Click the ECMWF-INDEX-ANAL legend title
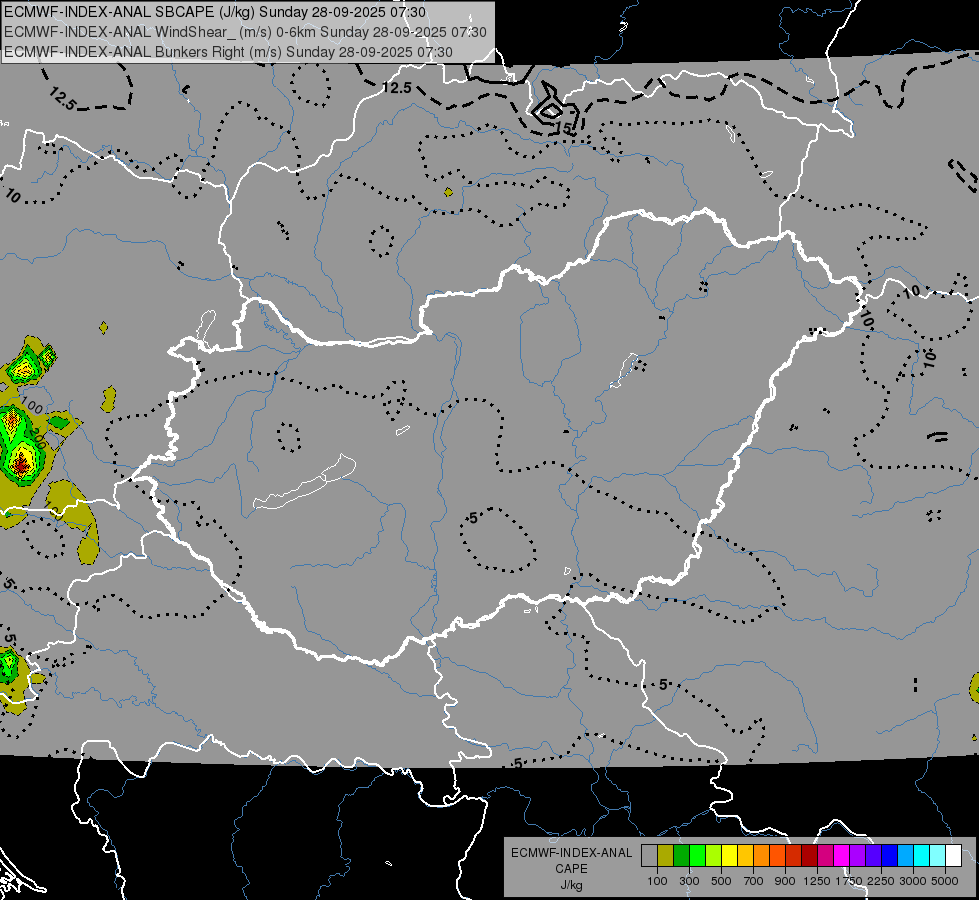Image resolution: width=979 pixels, height=900 pixels. [571, 853]
